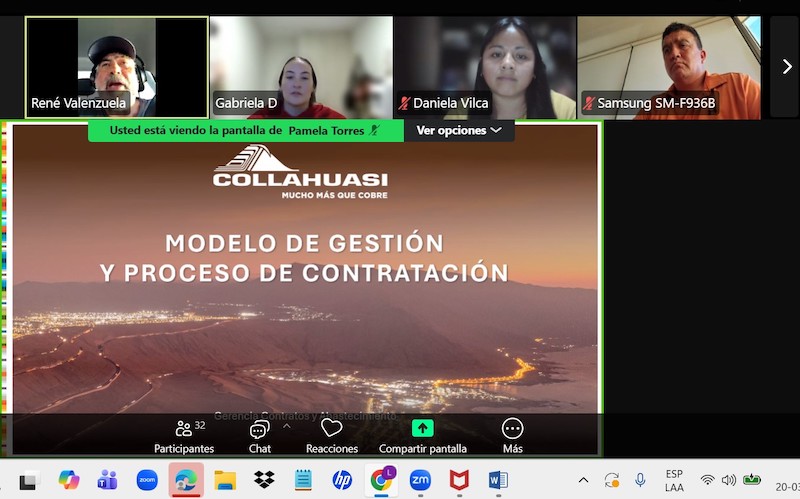Open the Chat panel

click(259, 436)
